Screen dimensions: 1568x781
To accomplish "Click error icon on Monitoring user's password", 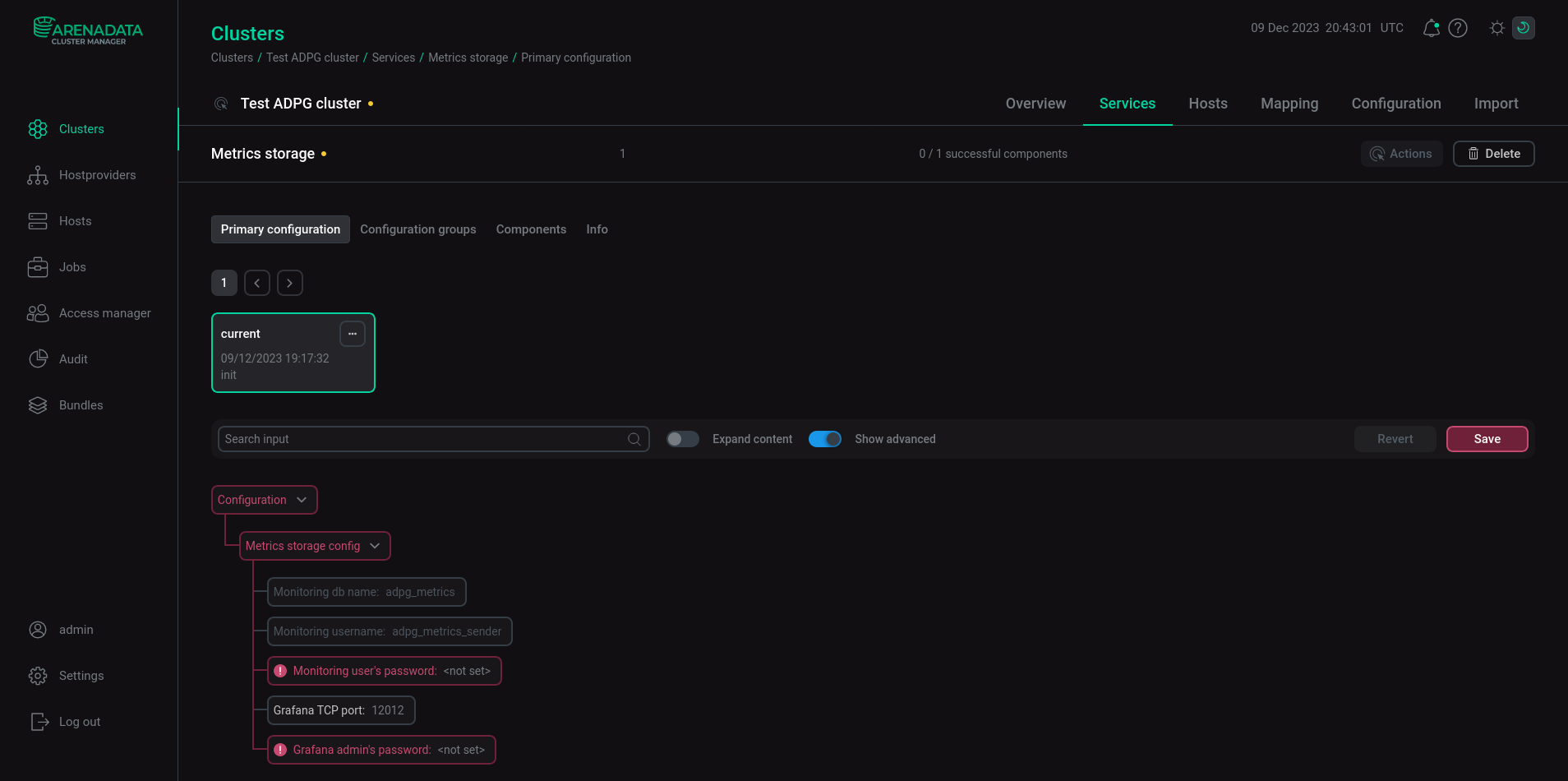I will coord(280,671).
